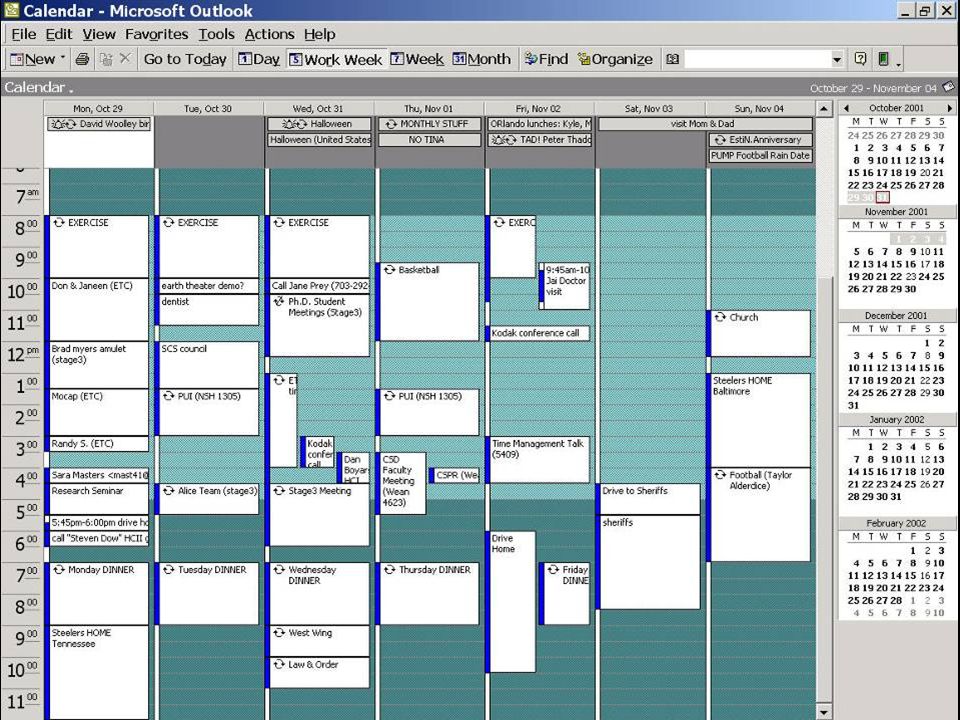Select the dentist appointment on Tuesday

point(208,309)
